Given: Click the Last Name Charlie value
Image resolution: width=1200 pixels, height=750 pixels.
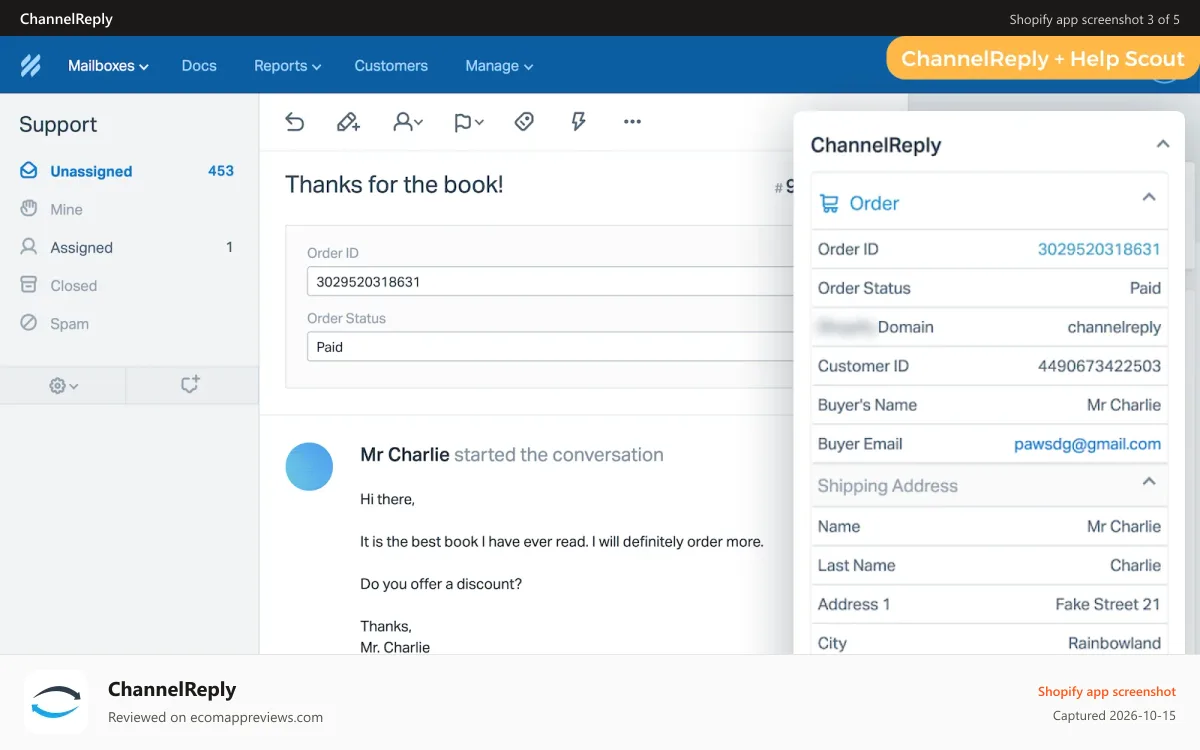Looking at the screenshot, I should pyautogui.click(x=1135, y=565).
